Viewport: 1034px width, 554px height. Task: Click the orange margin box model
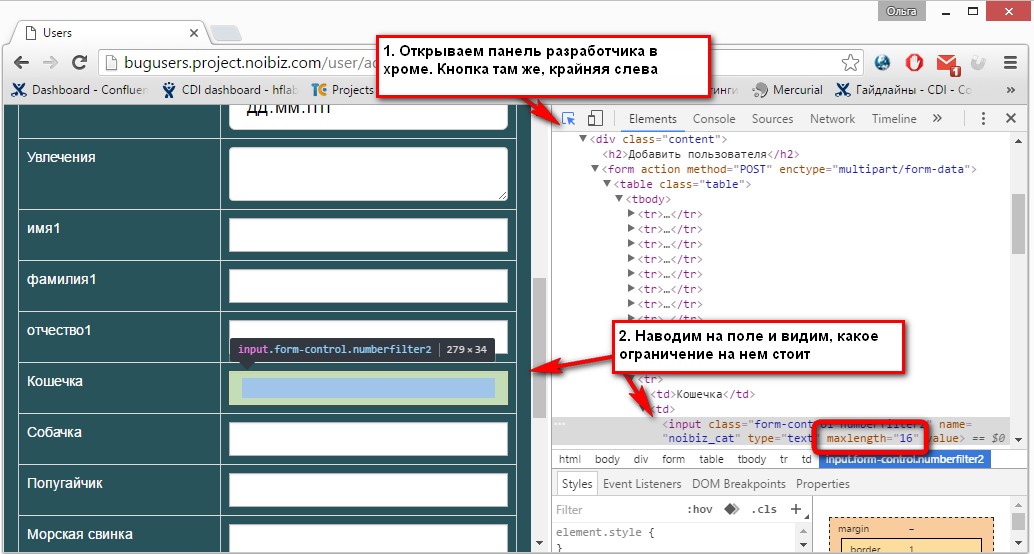coord(911,529)
